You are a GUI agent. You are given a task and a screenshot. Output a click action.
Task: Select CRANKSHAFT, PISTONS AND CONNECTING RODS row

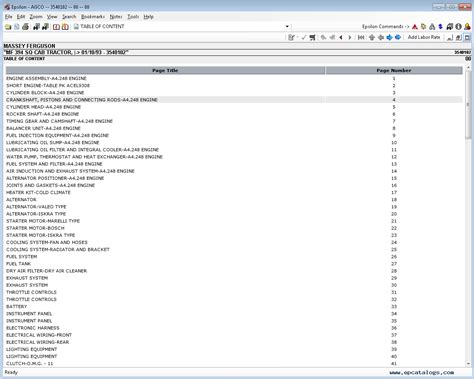[234, 100]
